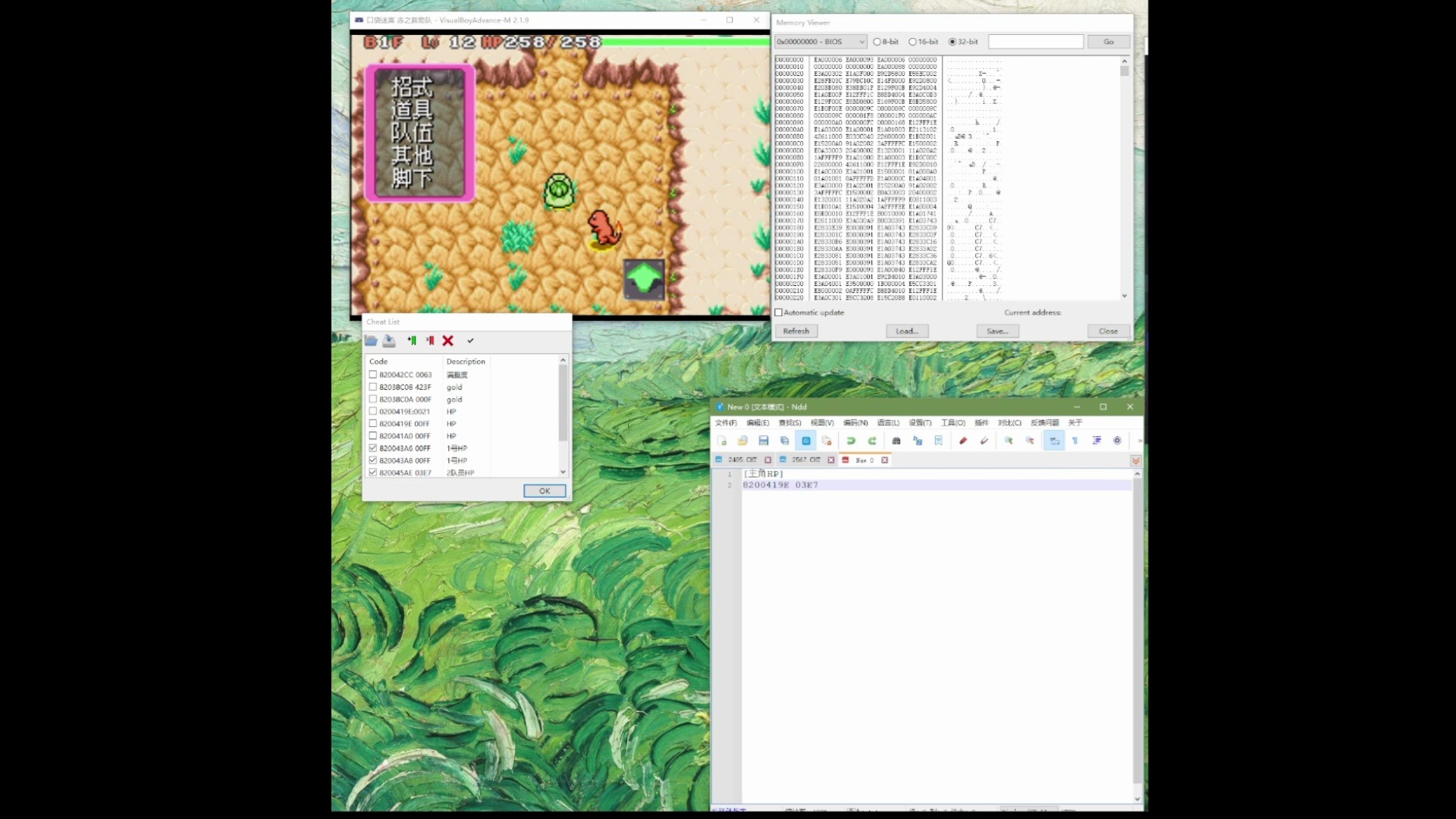Click the zoom in magnifier icon
Viewport: 1456px width, 819px height.
pyautogui.click(x=1009, y=441)
